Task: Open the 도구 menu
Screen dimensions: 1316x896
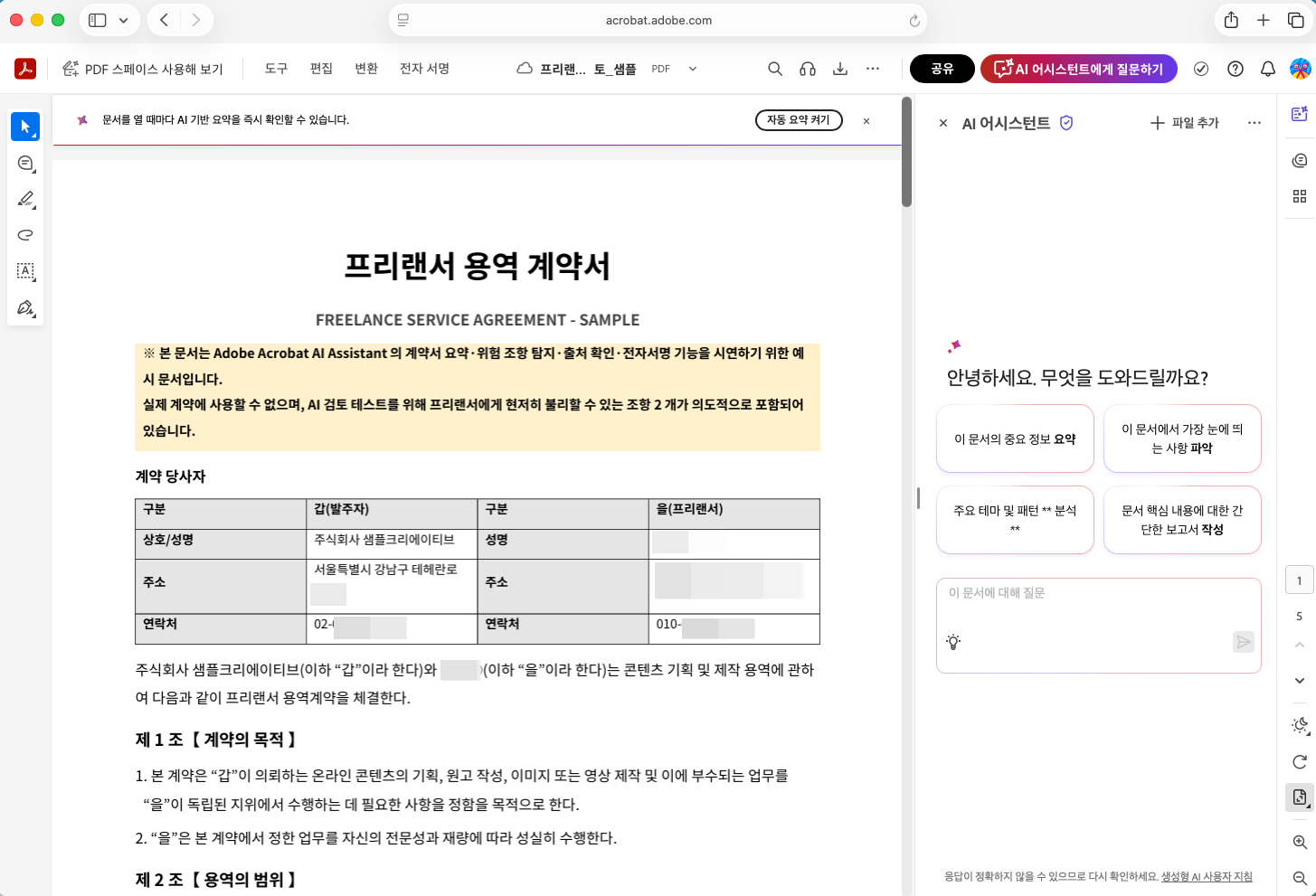Action: point(276,69)
